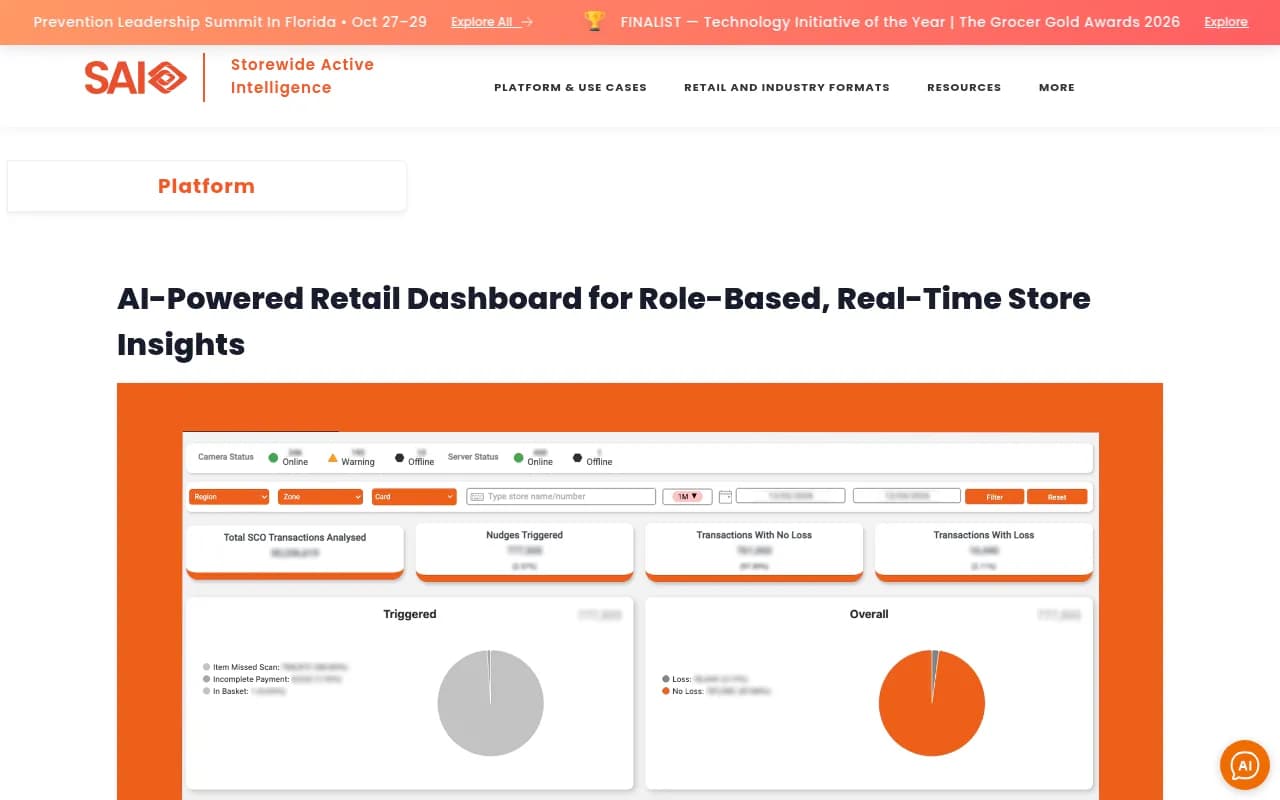Click the Storewide Active Intelligence tagline
This screenshot has width=1280, height=800.
[302, 76]
